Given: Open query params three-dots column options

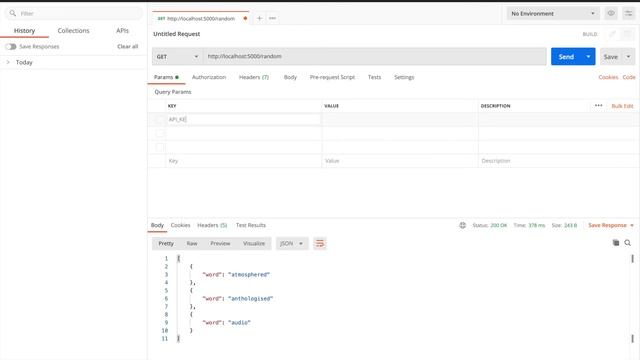Looking at the screenshot, I should [598, 105].
